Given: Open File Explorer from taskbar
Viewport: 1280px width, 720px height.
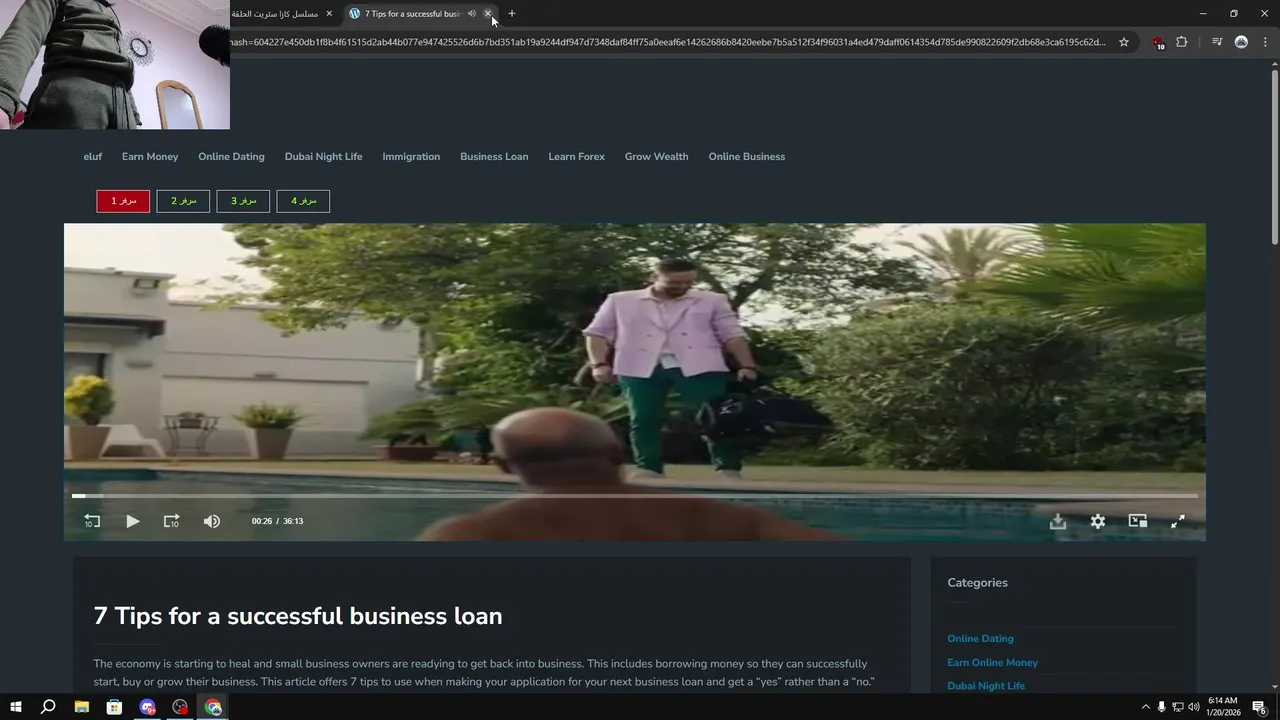Looking at the screenshot, I should (82, 707).
